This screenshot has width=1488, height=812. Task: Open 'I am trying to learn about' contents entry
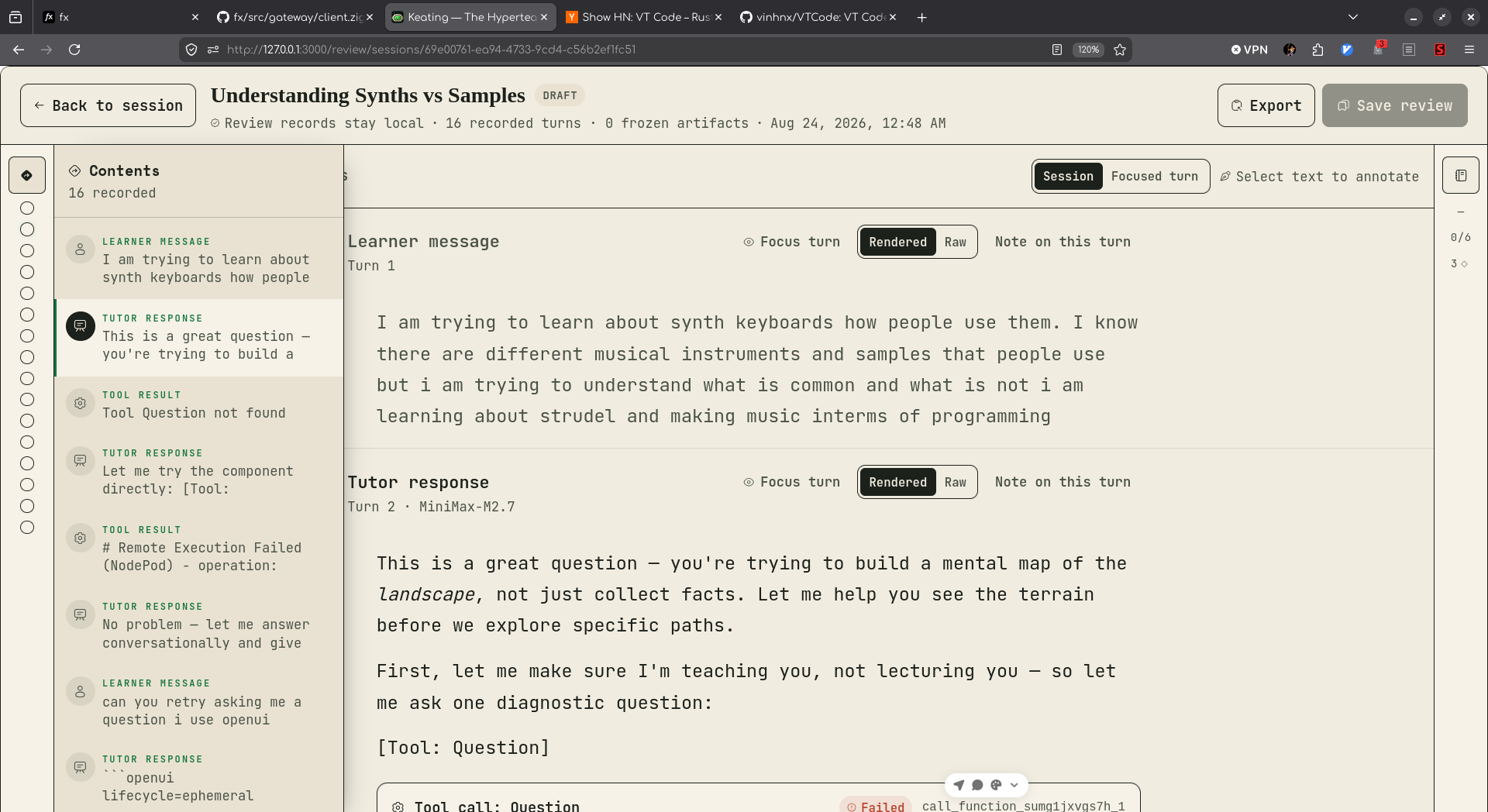click(199, 260)
